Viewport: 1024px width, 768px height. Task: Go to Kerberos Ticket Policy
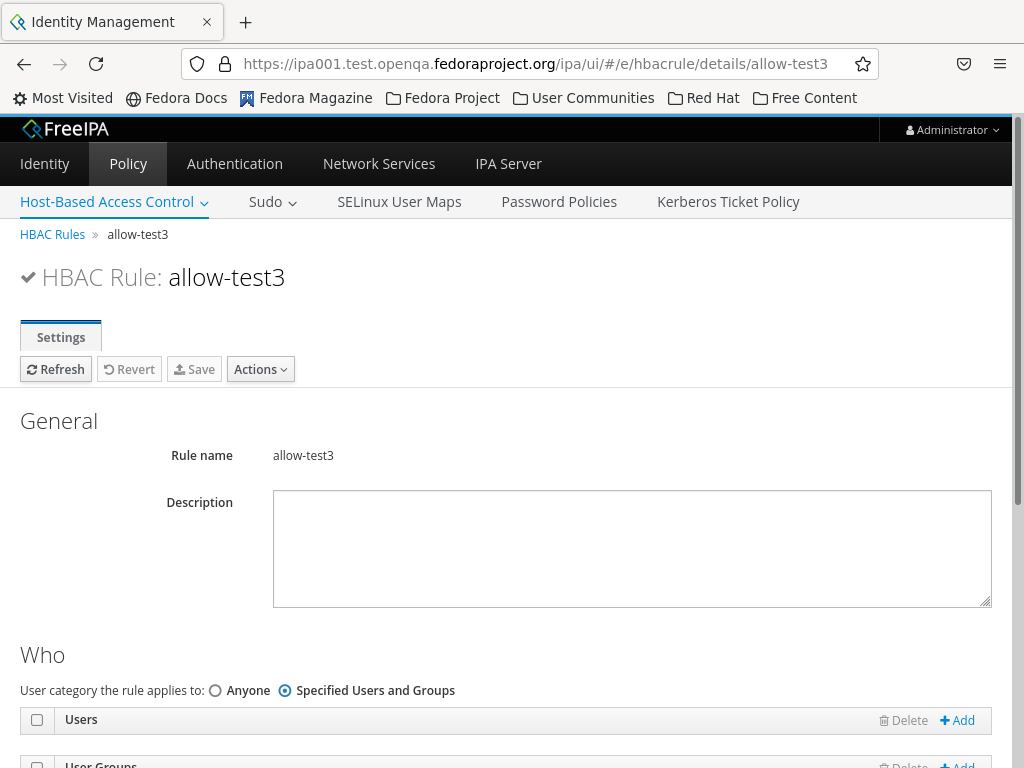(x=728, y=202)
